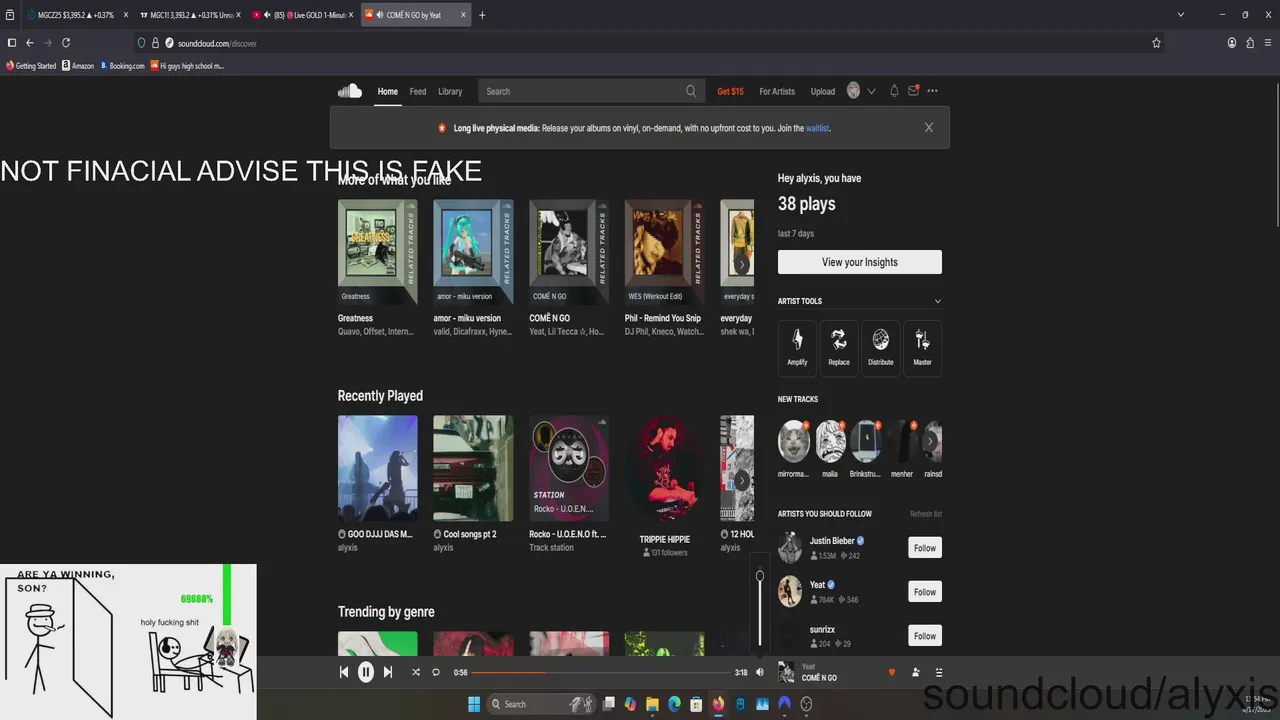The width and height of the screenshot is (1280, 720).
Task: Toggle repeat in the player bar
Action: 436,672
